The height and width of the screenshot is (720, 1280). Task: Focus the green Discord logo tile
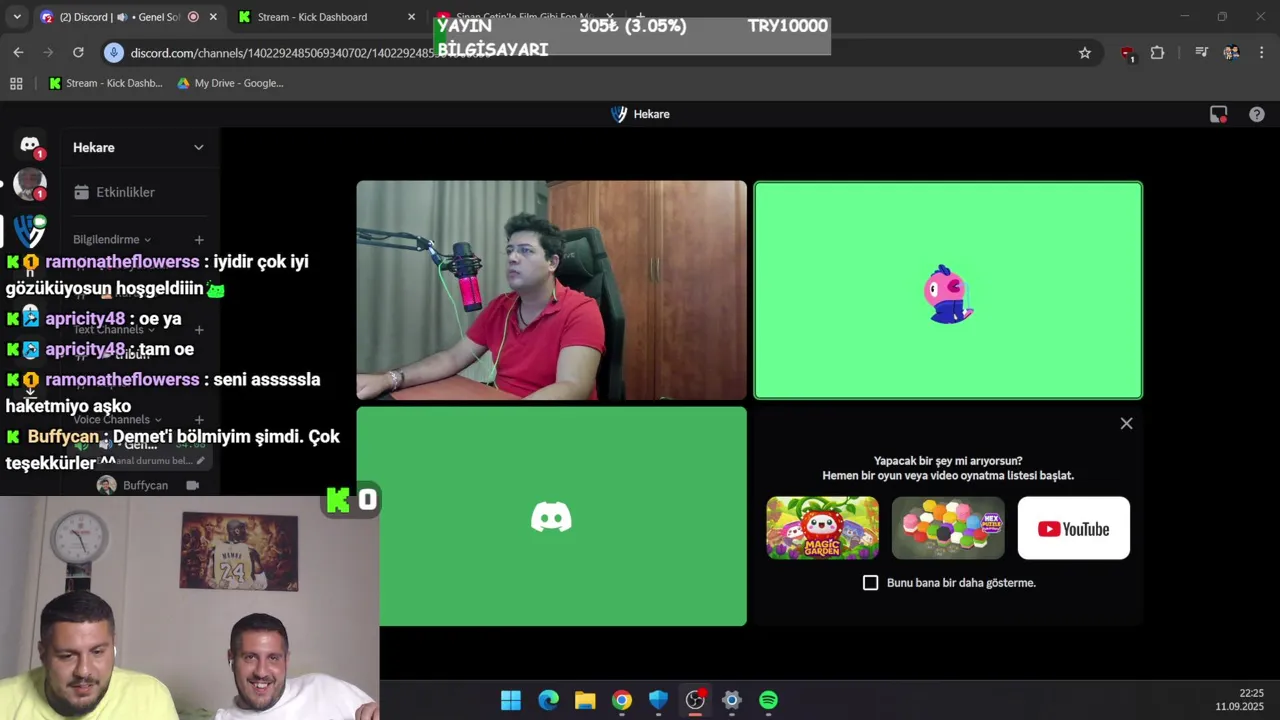click(x=551, y=516)
